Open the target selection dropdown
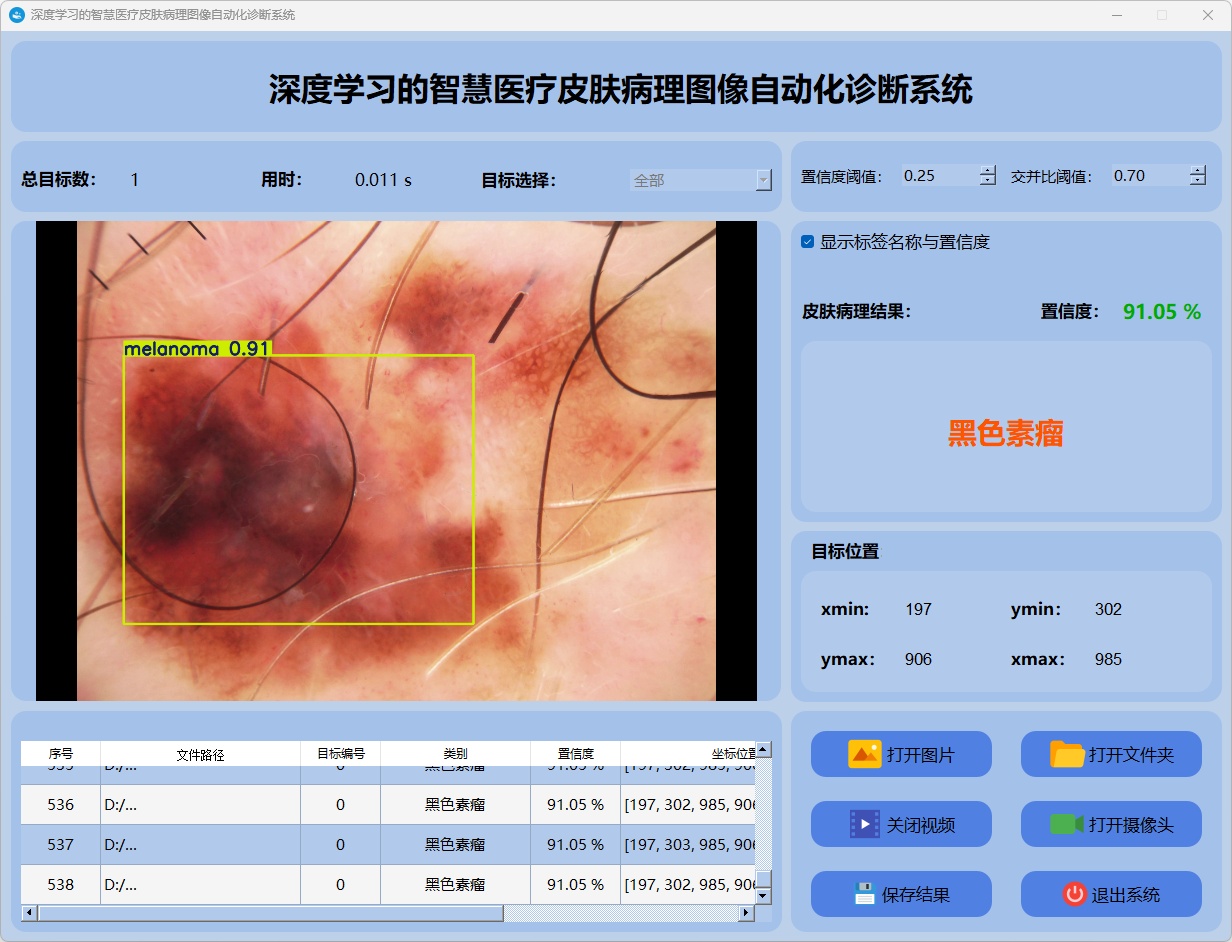 pos(763,180)
